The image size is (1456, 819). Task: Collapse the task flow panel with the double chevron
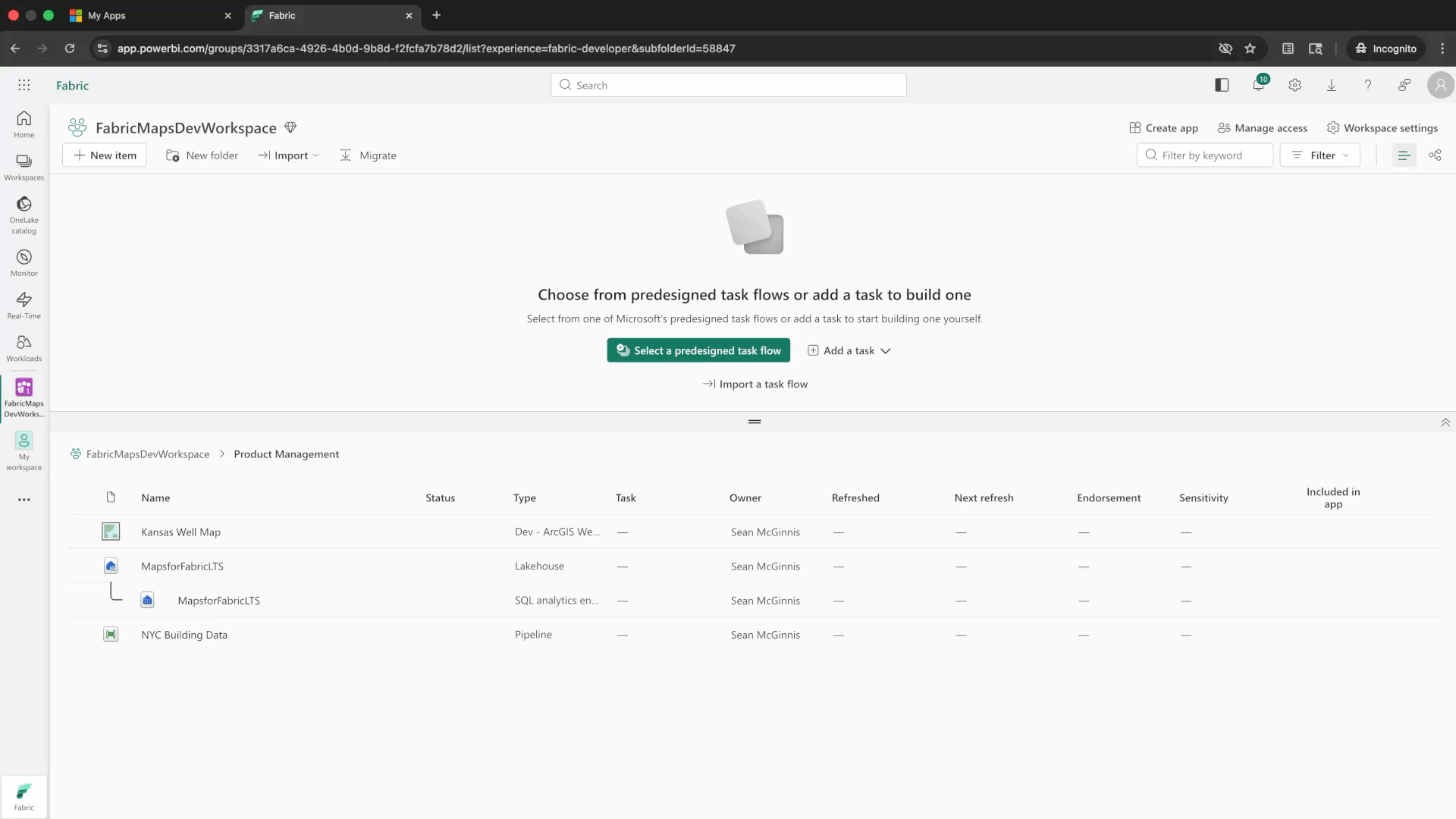(1445, 422)
